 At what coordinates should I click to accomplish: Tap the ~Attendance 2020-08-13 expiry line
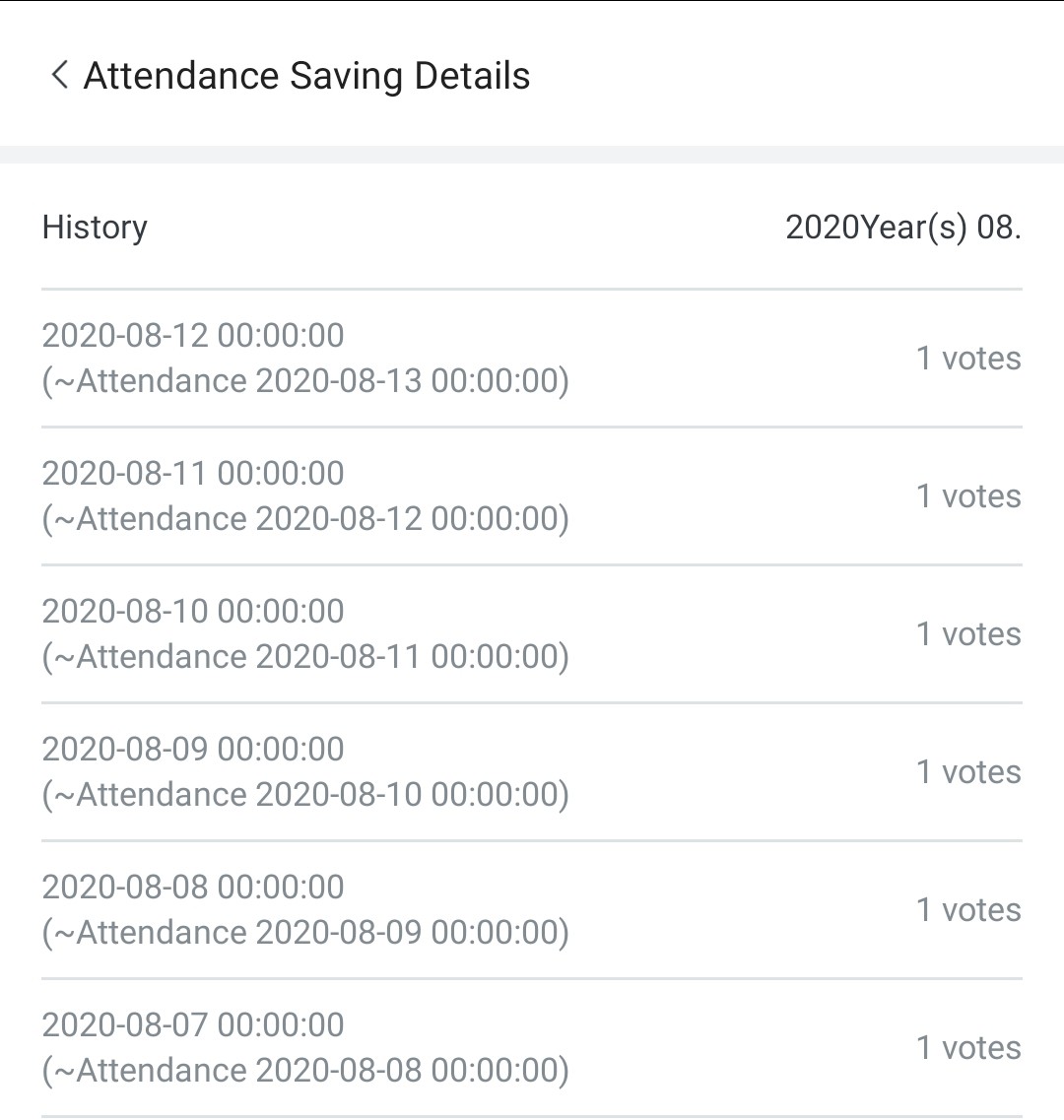coord(305,381)
